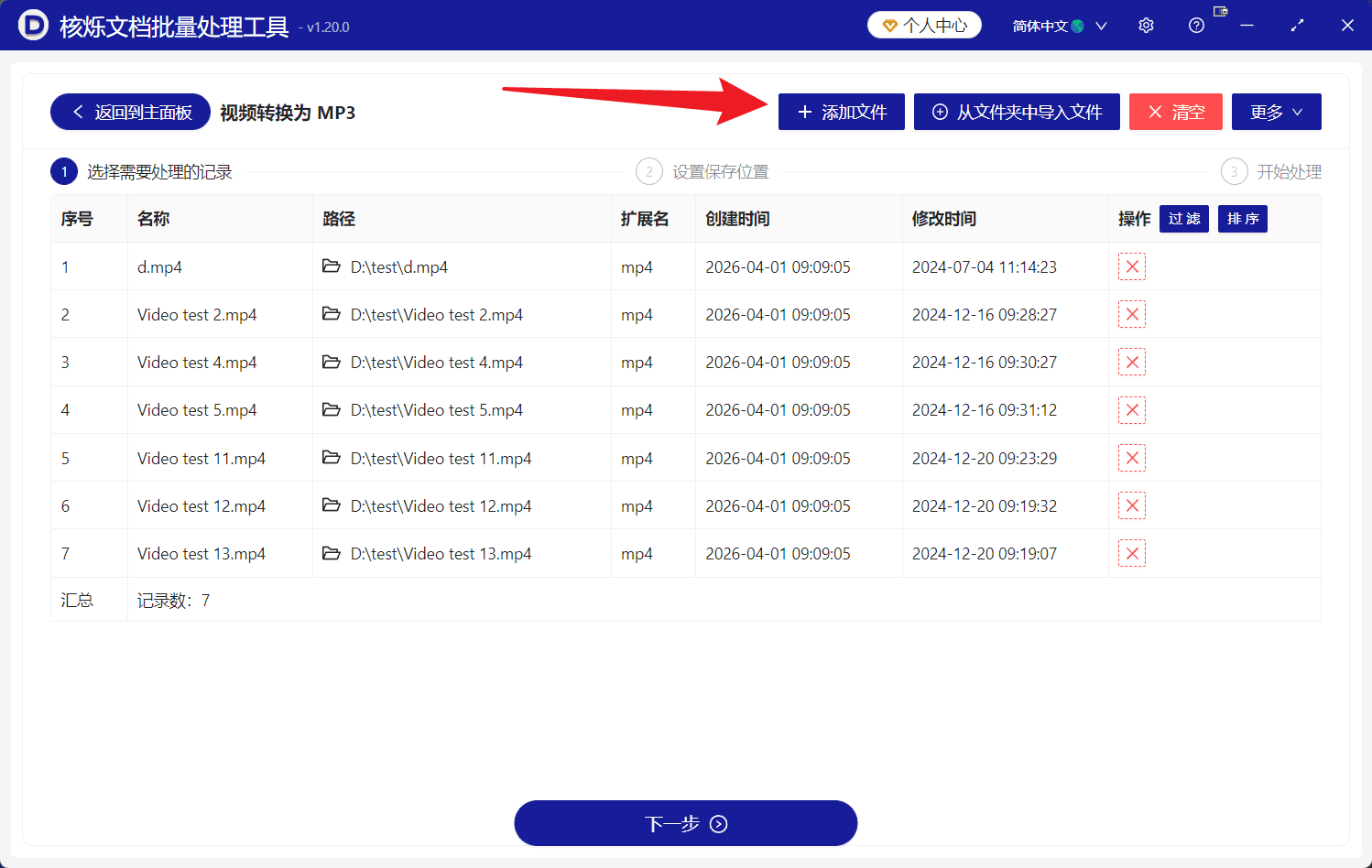The image size is (1372, 868).
Task: Delete Video test 12.mp4 with red X icon
Action: point(1131,505)
